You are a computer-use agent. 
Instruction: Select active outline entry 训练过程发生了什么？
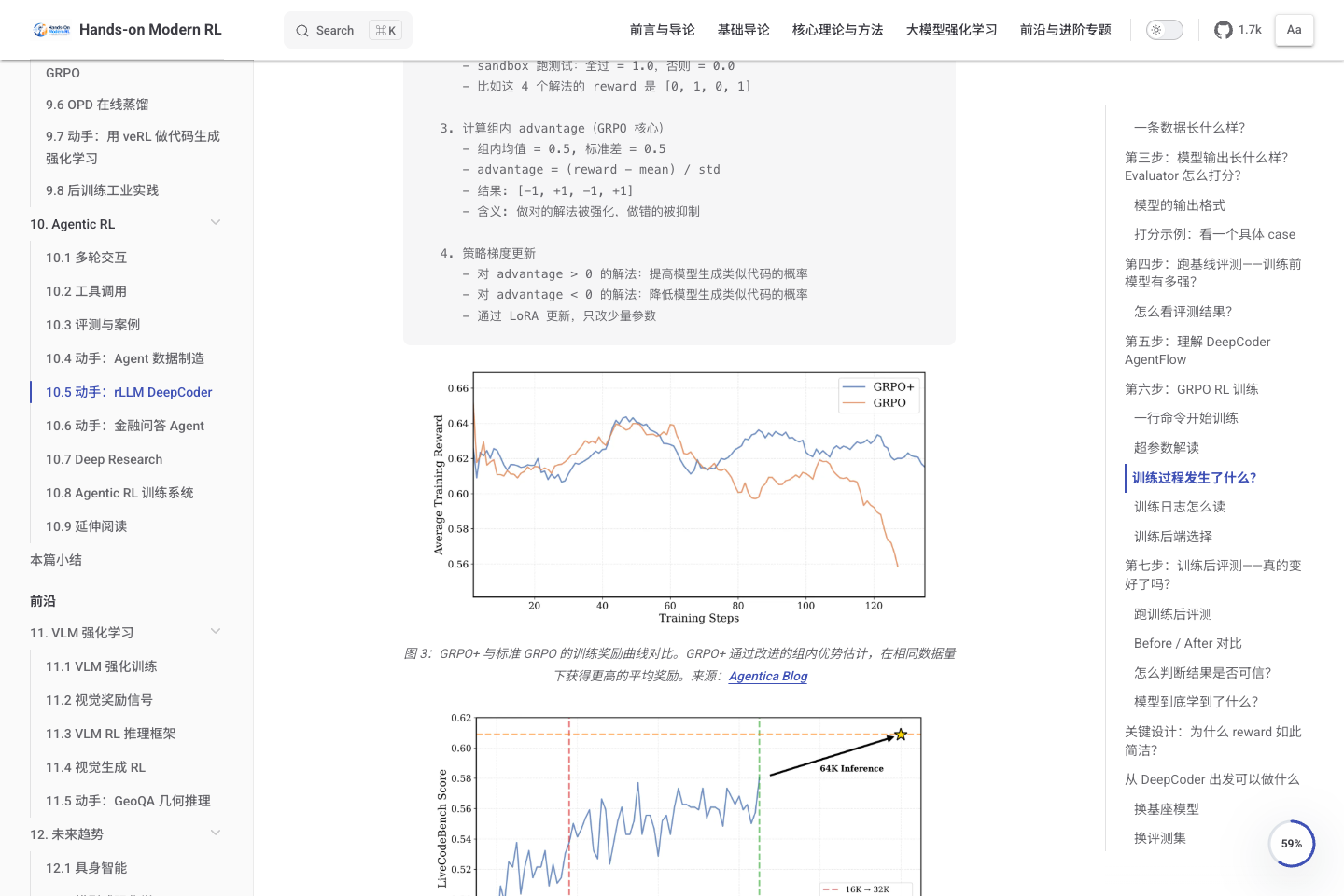point(1194,478)
